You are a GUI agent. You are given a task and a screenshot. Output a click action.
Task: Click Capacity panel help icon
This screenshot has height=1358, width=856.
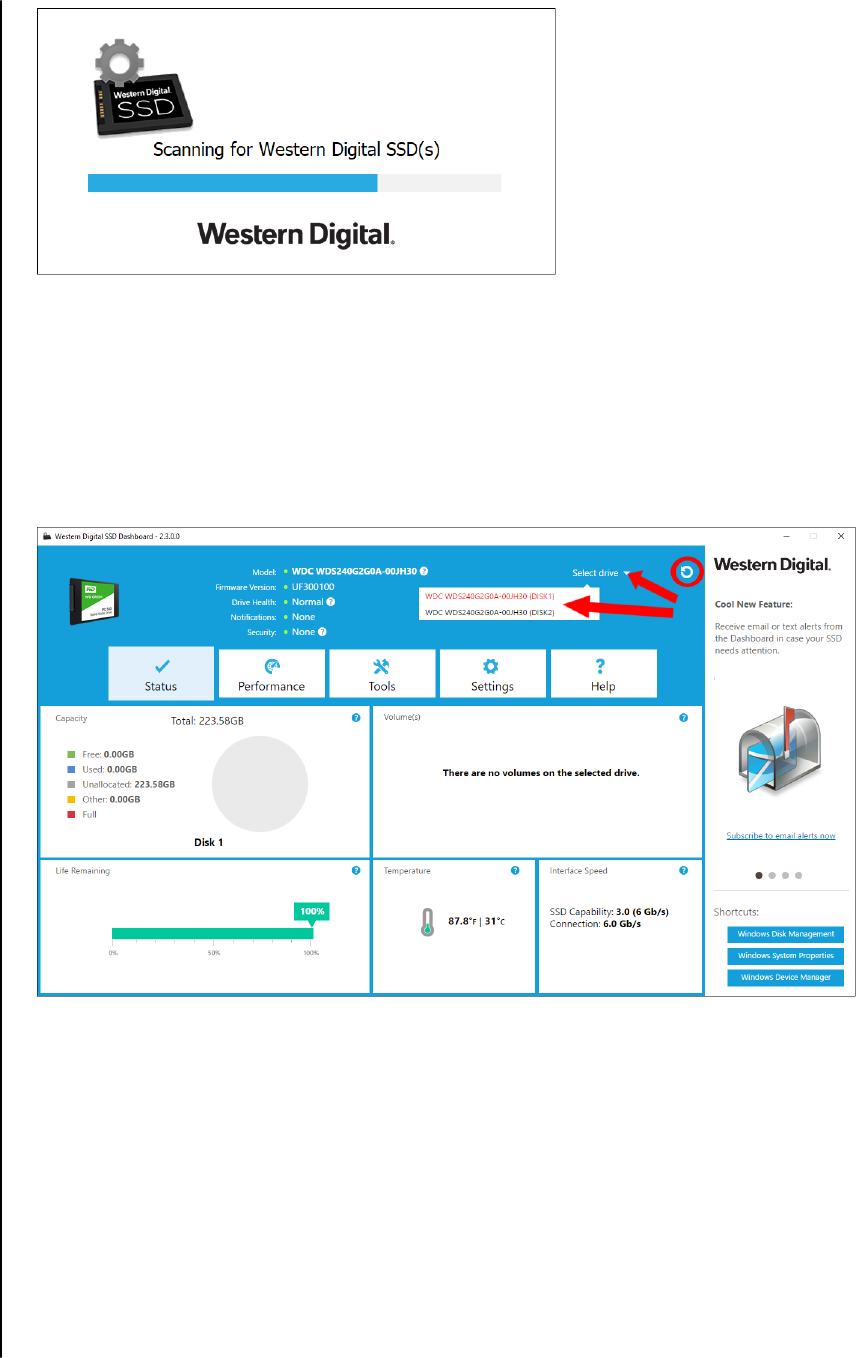click(x=356, y=718)
